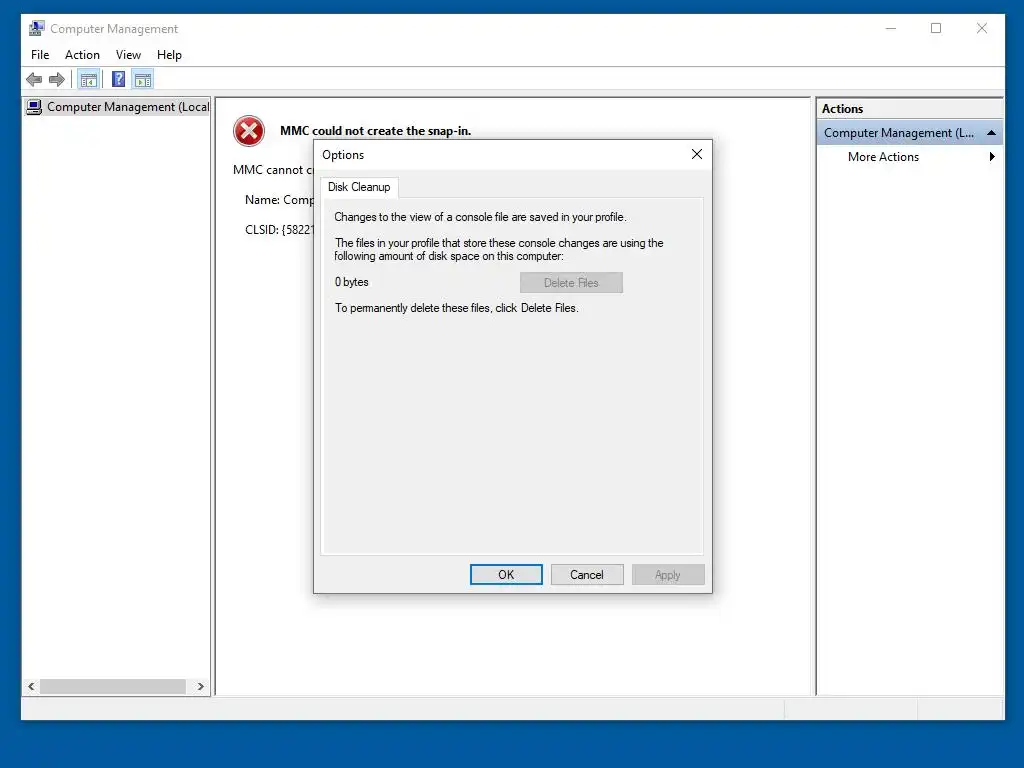Minimize the Computer Management window
This screenshot has width=1024, height=768.
pyautogui.click(x=891, y=28)
